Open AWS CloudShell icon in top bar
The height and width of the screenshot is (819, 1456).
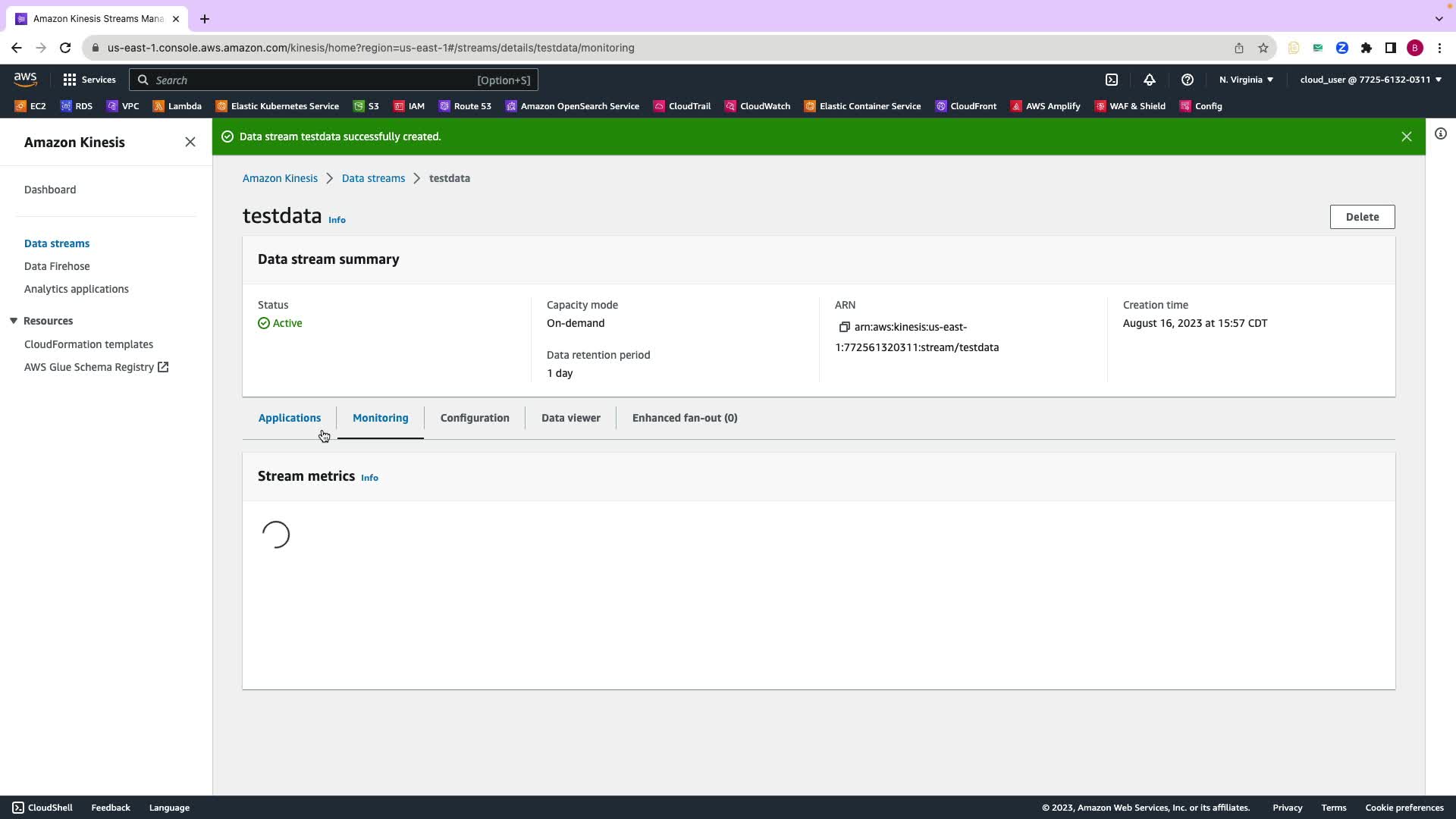(1112, 80)
